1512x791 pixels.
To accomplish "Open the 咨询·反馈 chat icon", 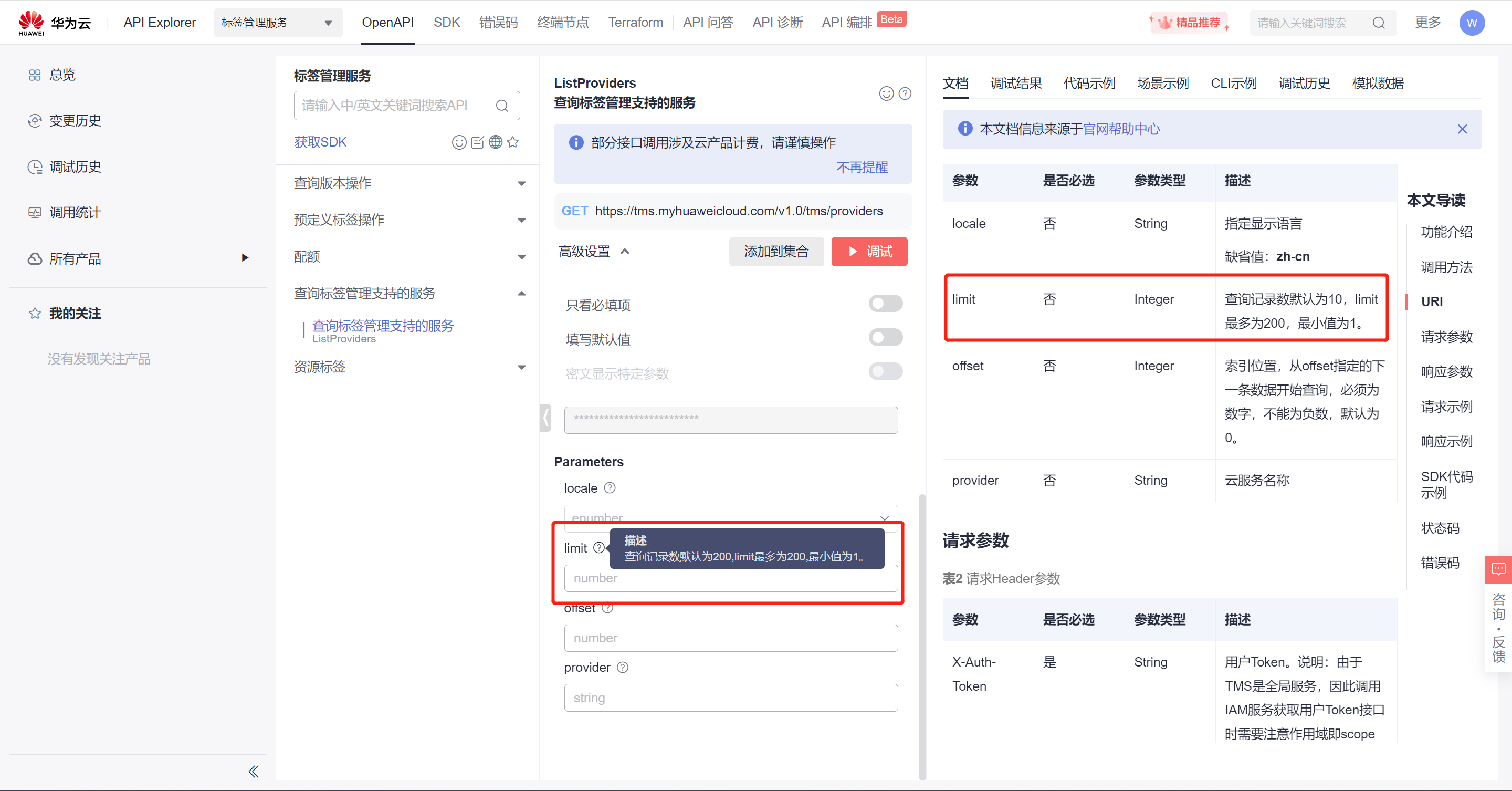I will coord(1498,569).
